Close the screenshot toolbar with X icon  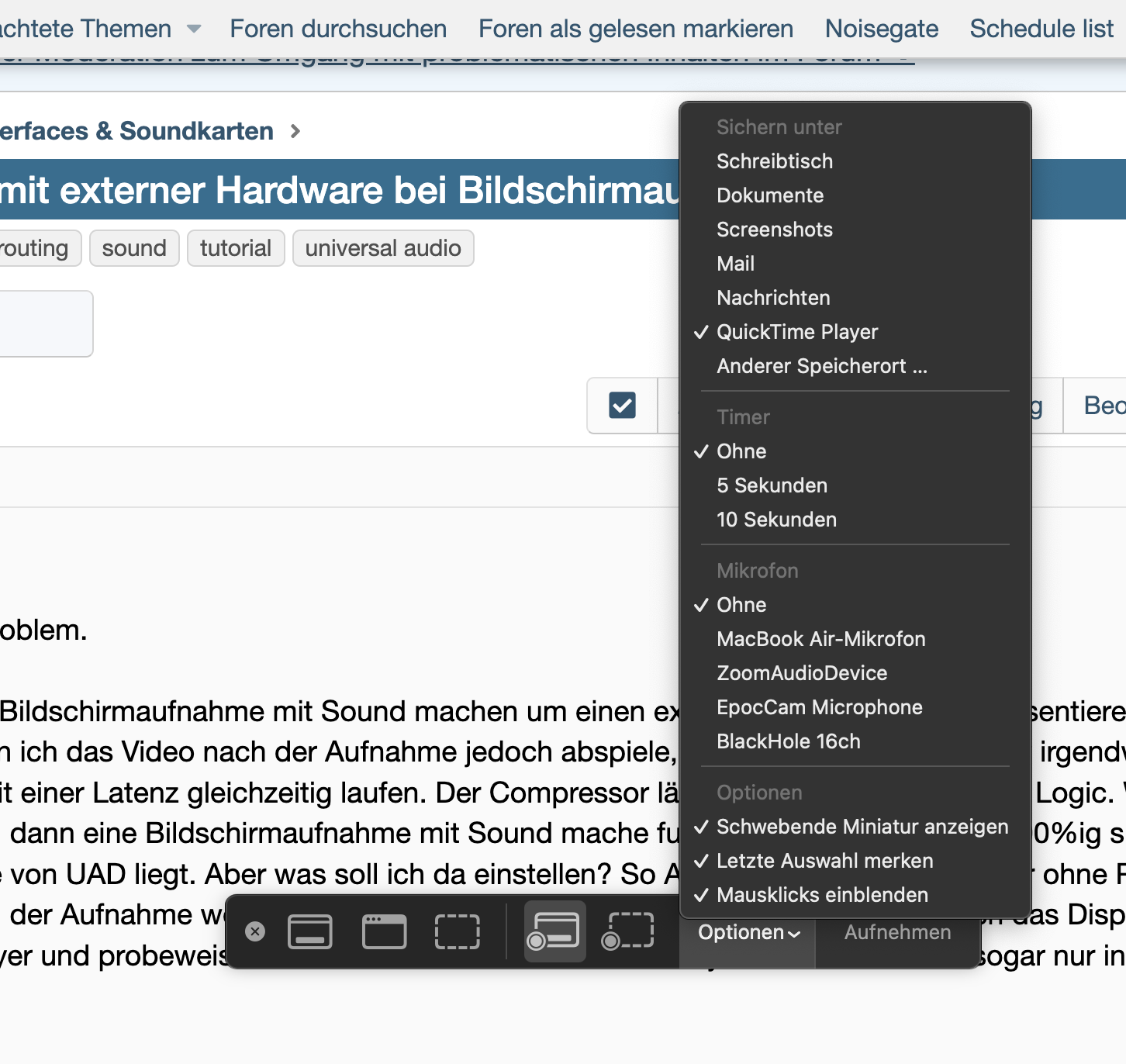click(255, 931)
